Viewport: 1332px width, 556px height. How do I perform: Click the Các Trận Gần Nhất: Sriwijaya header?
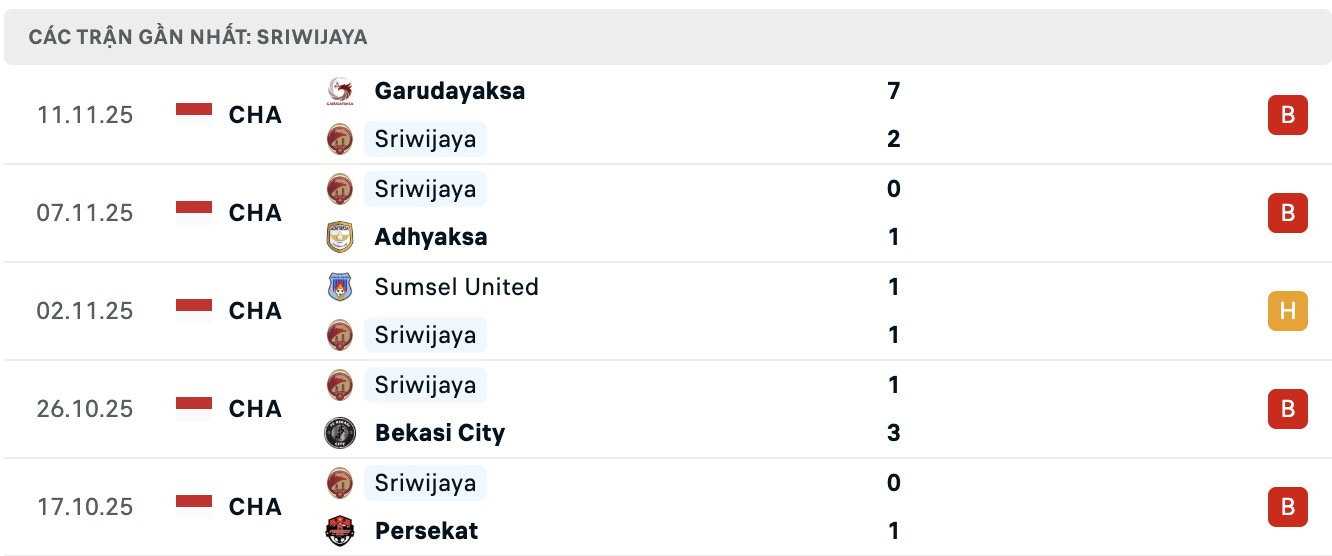(x=198, y=37)
